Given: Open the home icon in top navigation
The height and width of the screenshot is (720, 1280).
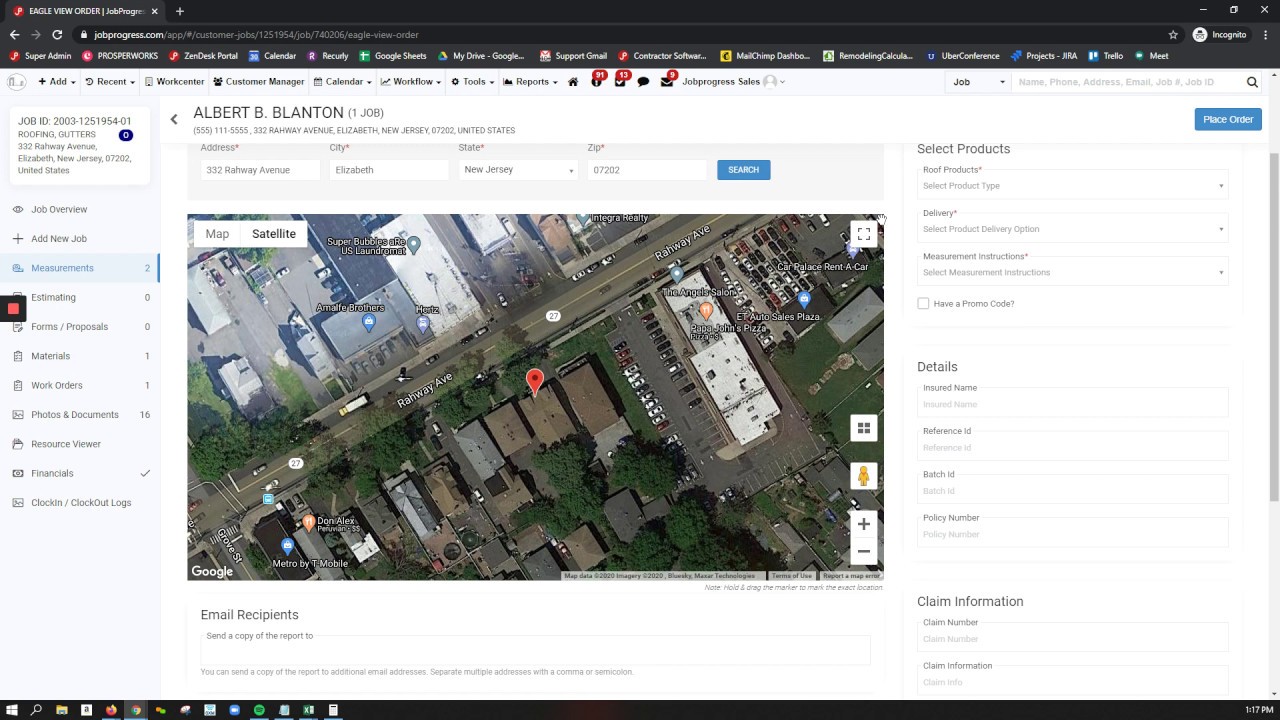Looking at the screenshot, I should (573, 82).
